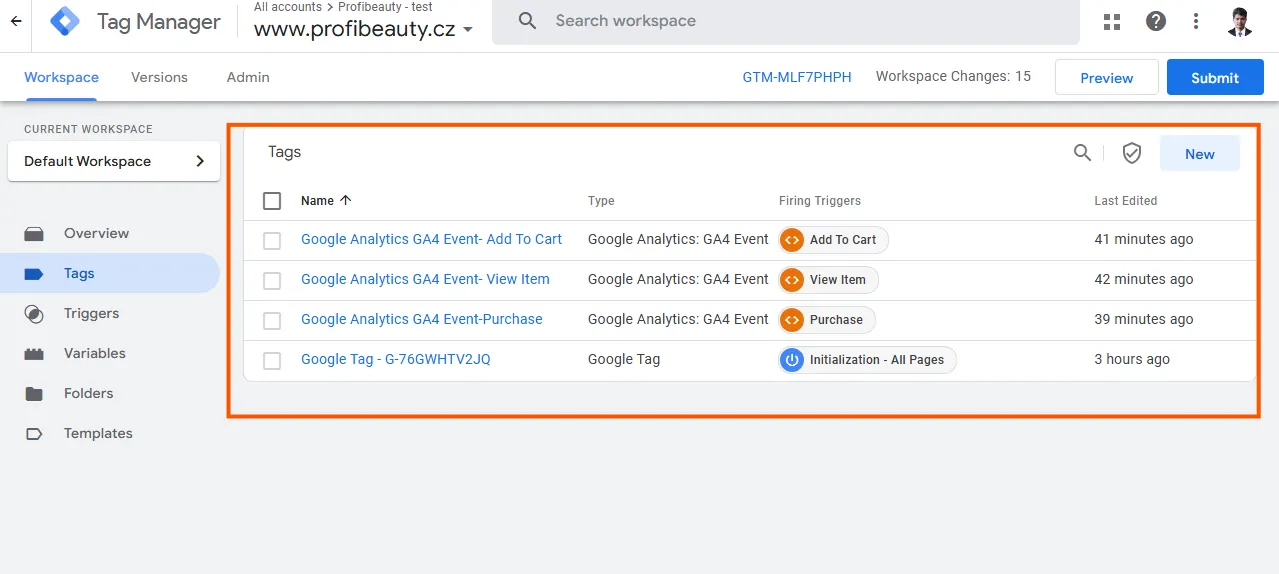Open Variables in the sidebar
Screen dimensions: 1279x574
[110, 354]
